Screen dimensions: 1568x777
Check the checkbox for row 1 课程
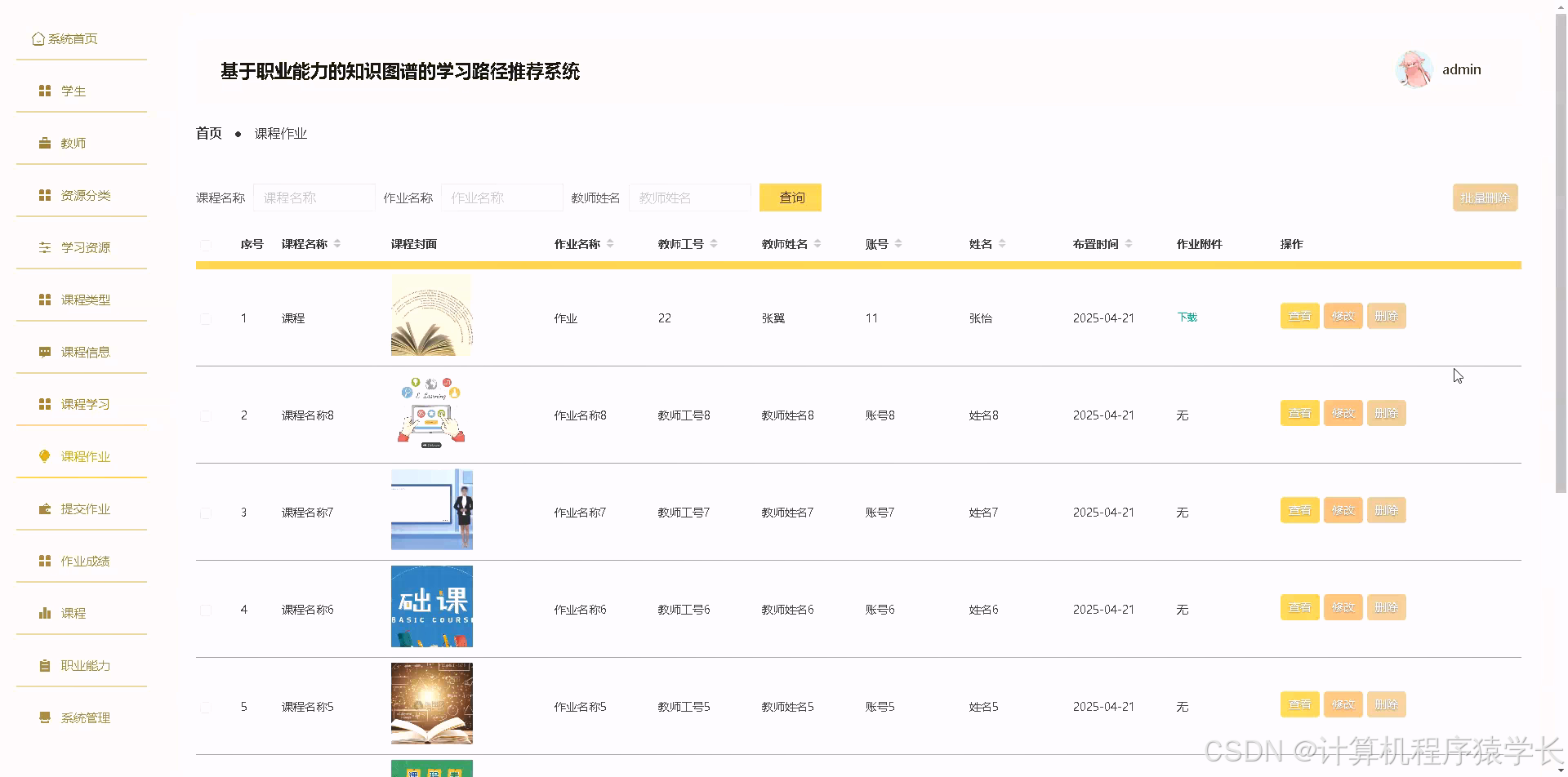tap(206, 318)
